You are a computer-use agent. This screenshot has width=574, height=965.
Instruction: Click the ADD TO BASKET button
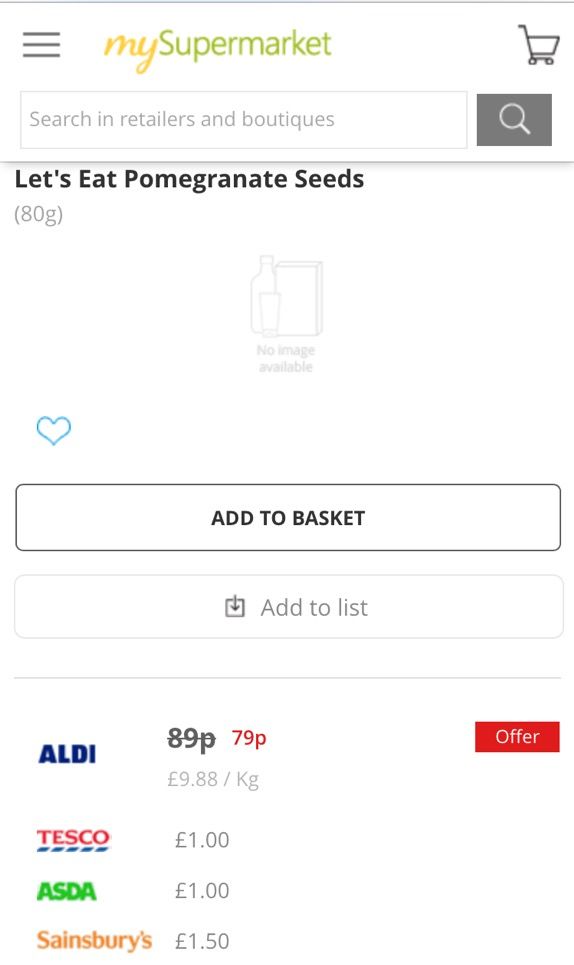point(288,518)
